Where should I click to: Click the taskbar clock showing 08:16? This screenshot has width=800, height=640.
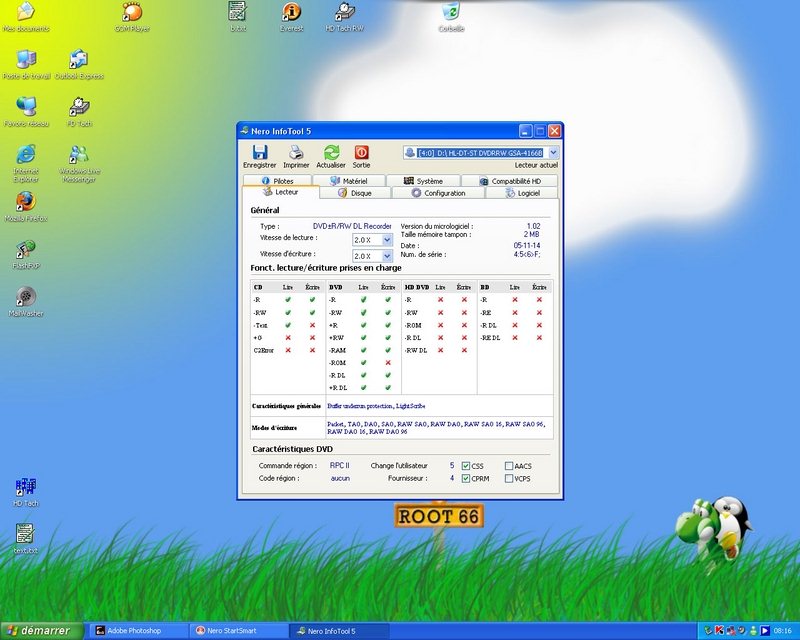pos(783,631)
